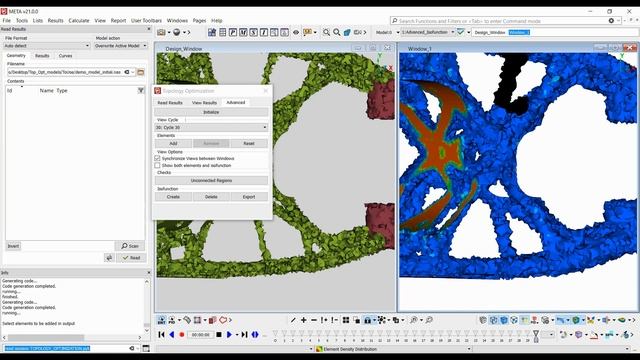Enable Show both elements and isofunction checkbox
The image size is (640, 360).
[158, 165]
